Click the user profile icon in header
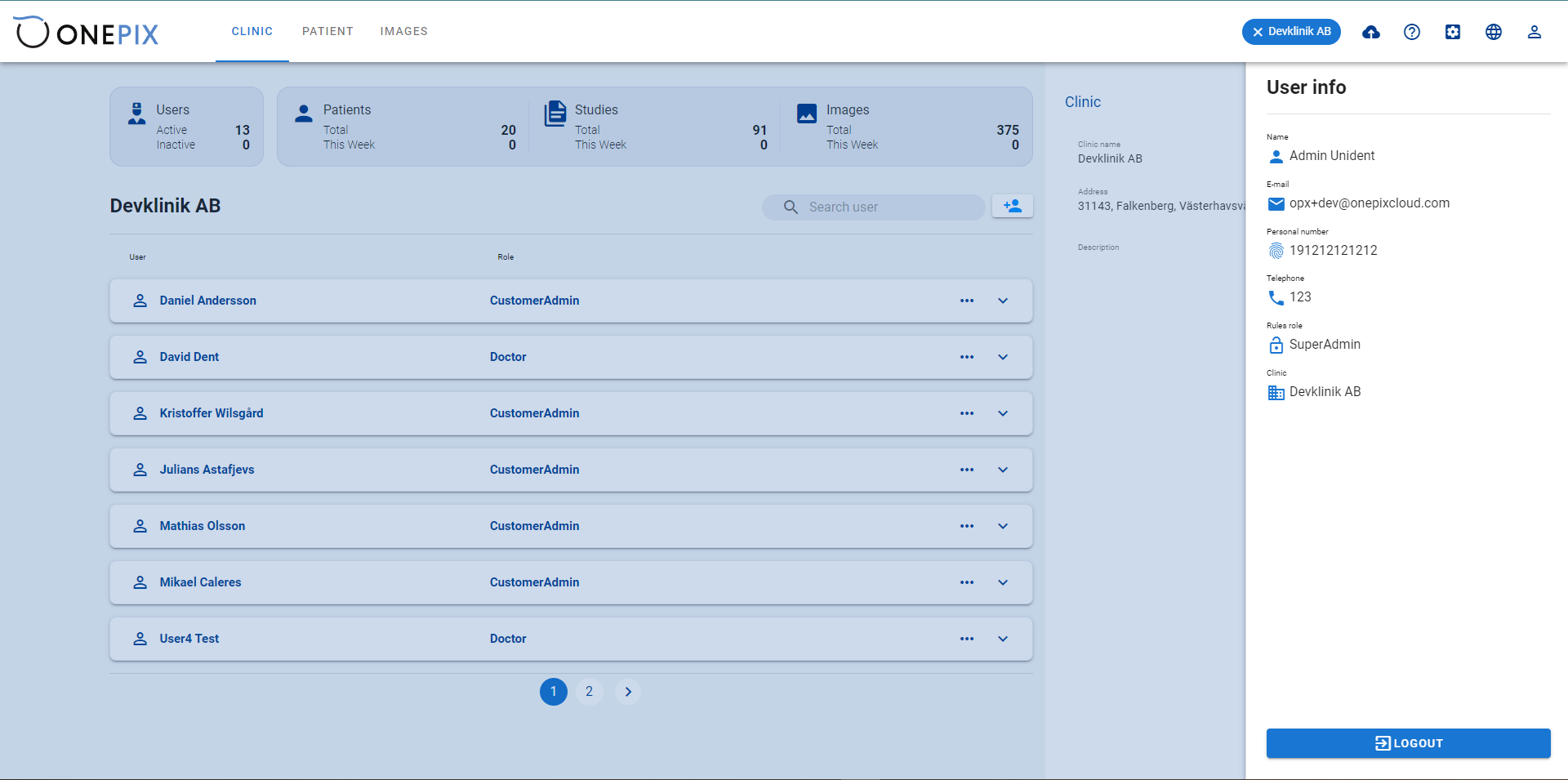1568x780 pixels. click(1535, 32)
